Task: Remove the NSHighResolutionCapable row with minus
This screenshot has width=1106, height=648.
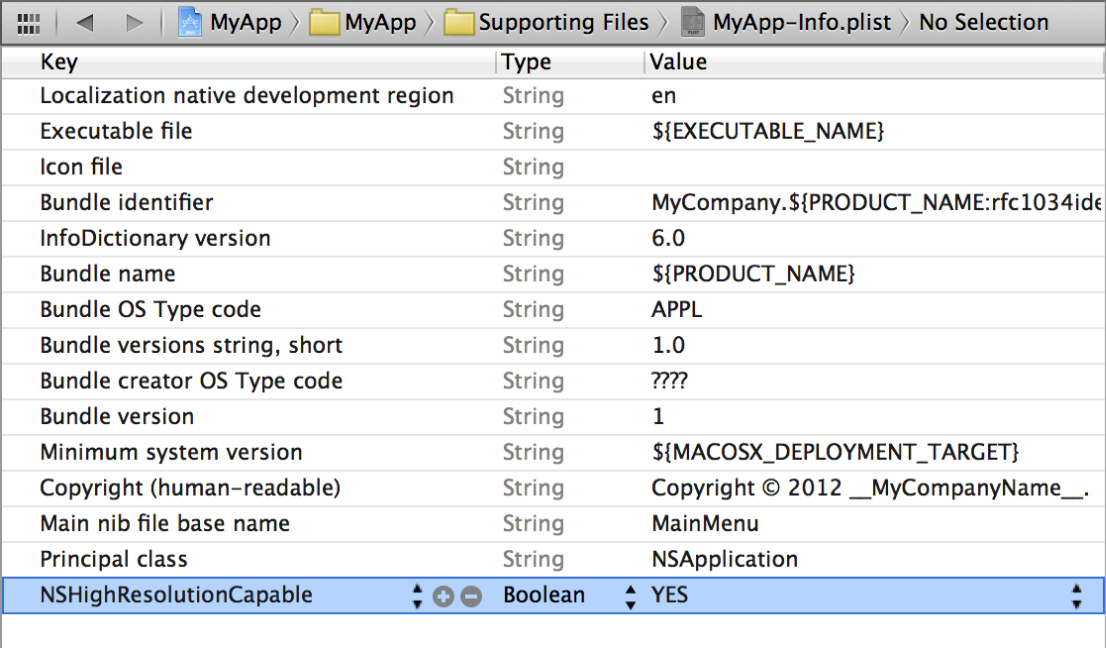Action: (470, 596)
